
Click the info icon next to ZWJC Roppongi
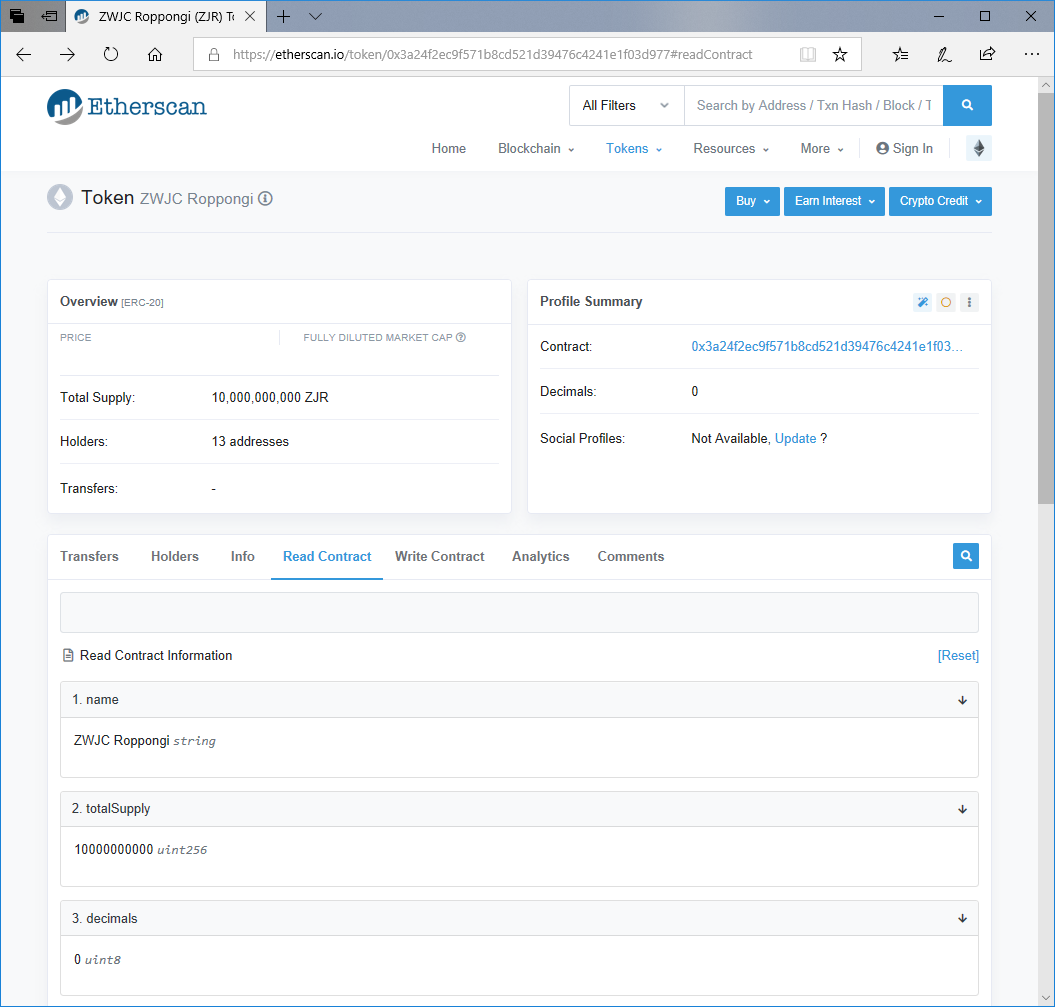pos(265,198)
